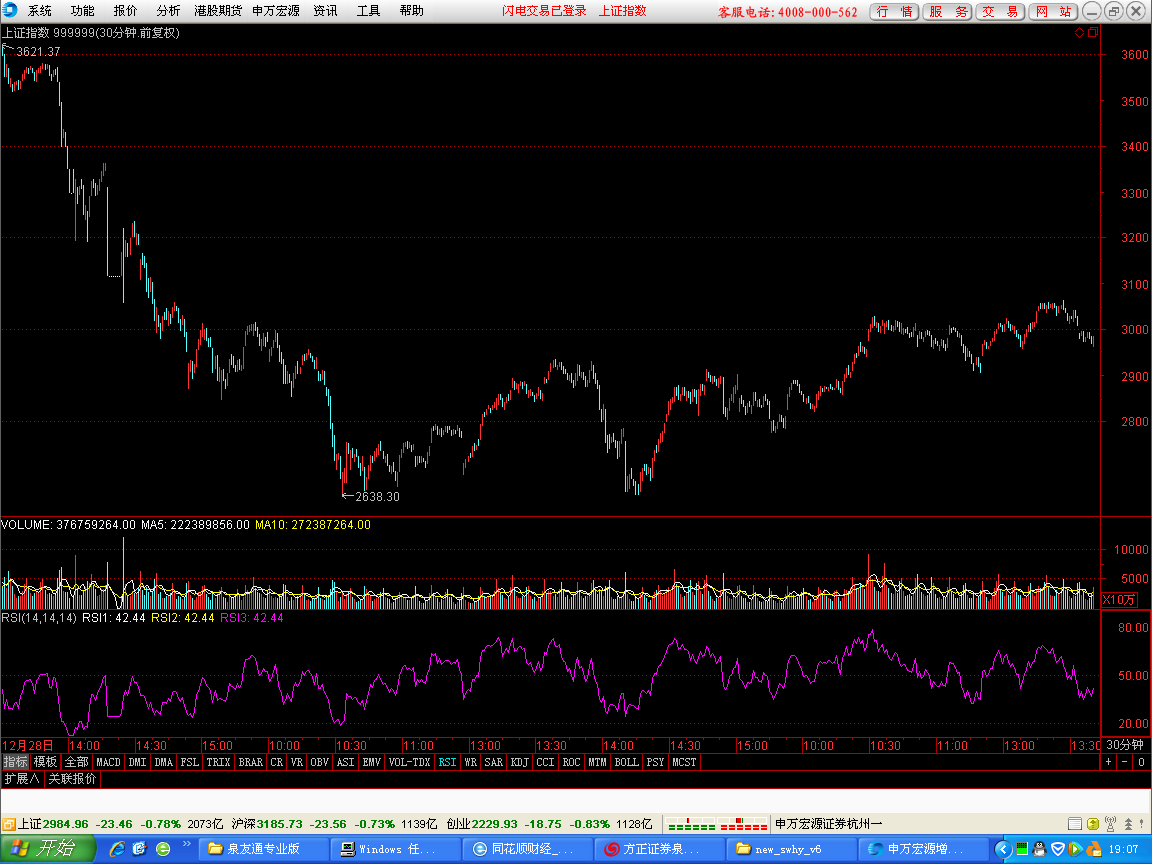Screen dimensions: 1152x864
Task: Click the 网站 button
Action: pyautogui.click(x=1053, y=11)
